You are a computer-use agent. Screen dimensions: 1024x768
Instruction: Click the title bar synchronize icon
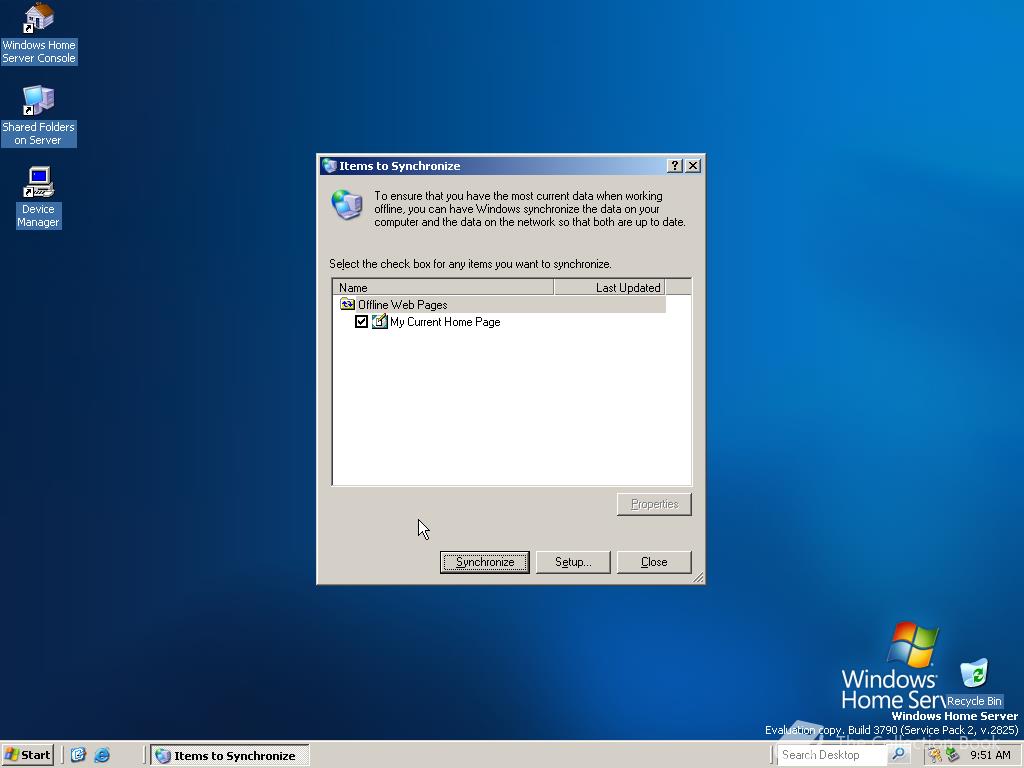tap(329, 166)
